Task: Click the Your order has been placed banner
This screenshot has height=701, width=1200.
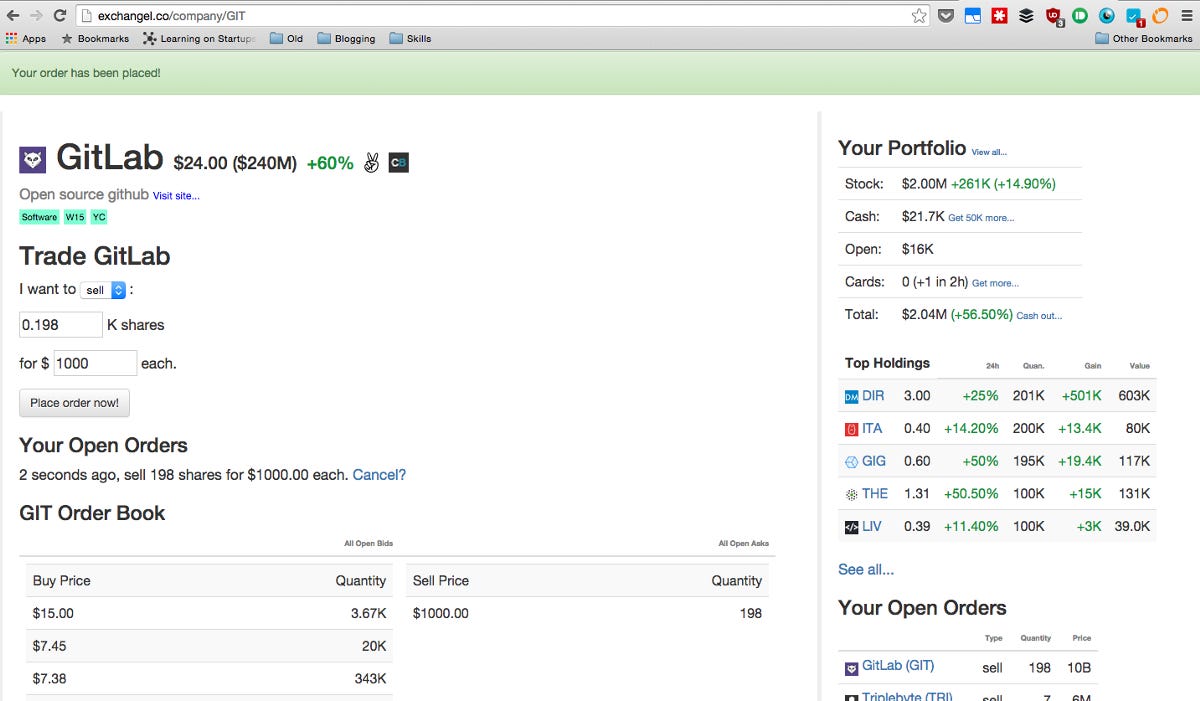Action: [600, 73]
